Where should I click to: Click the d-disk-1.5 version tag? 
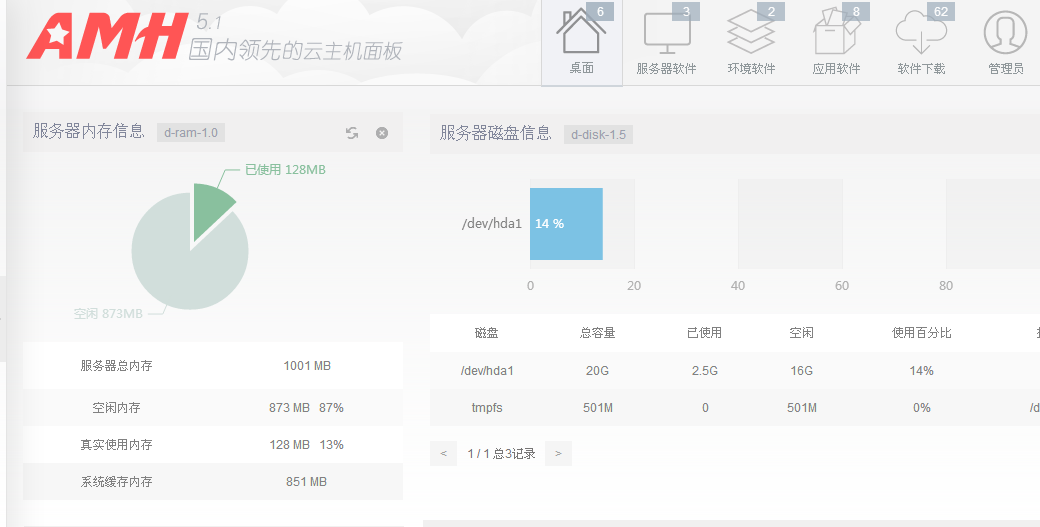tap(598, 135)
